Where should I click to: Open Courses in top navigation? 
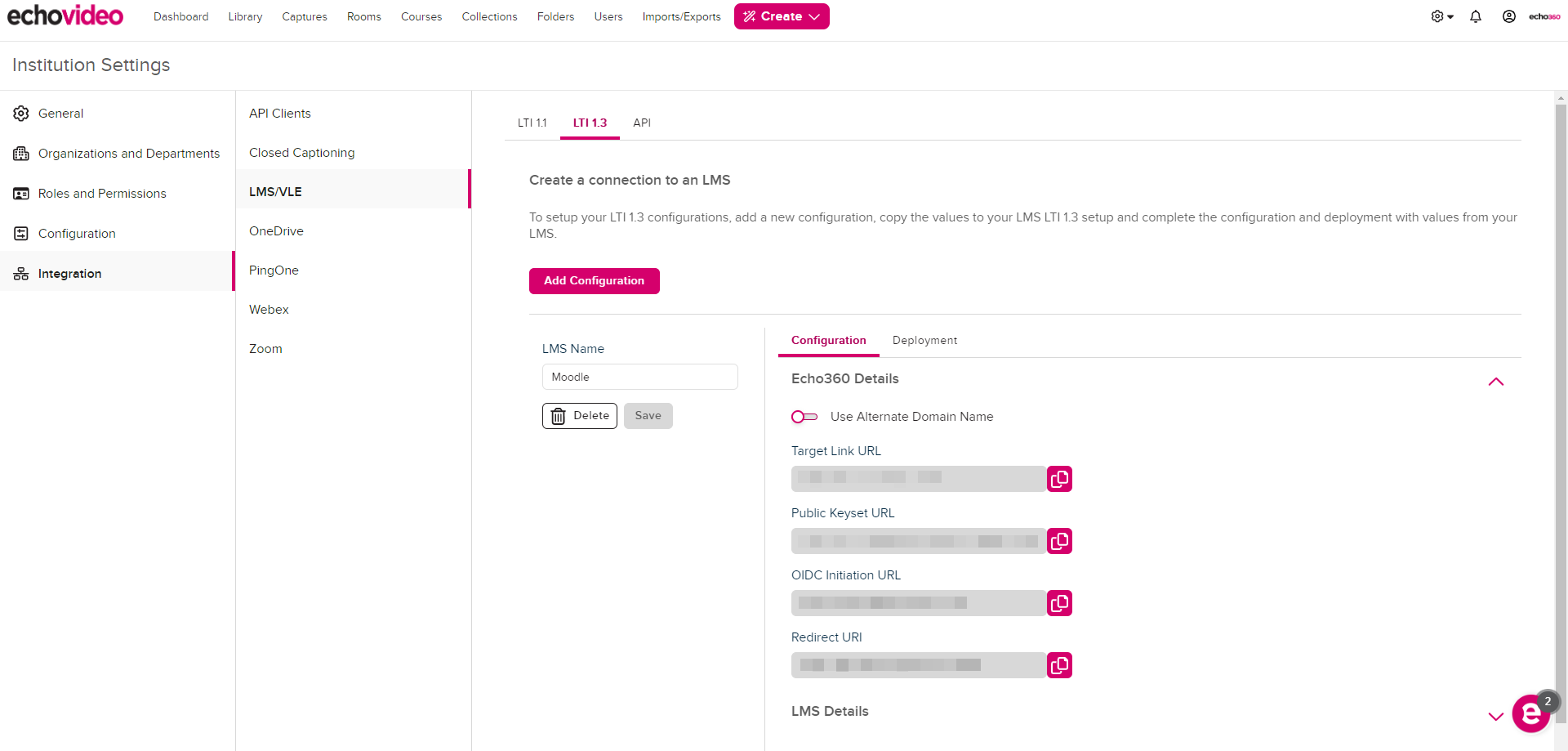[x=421, y=16]
